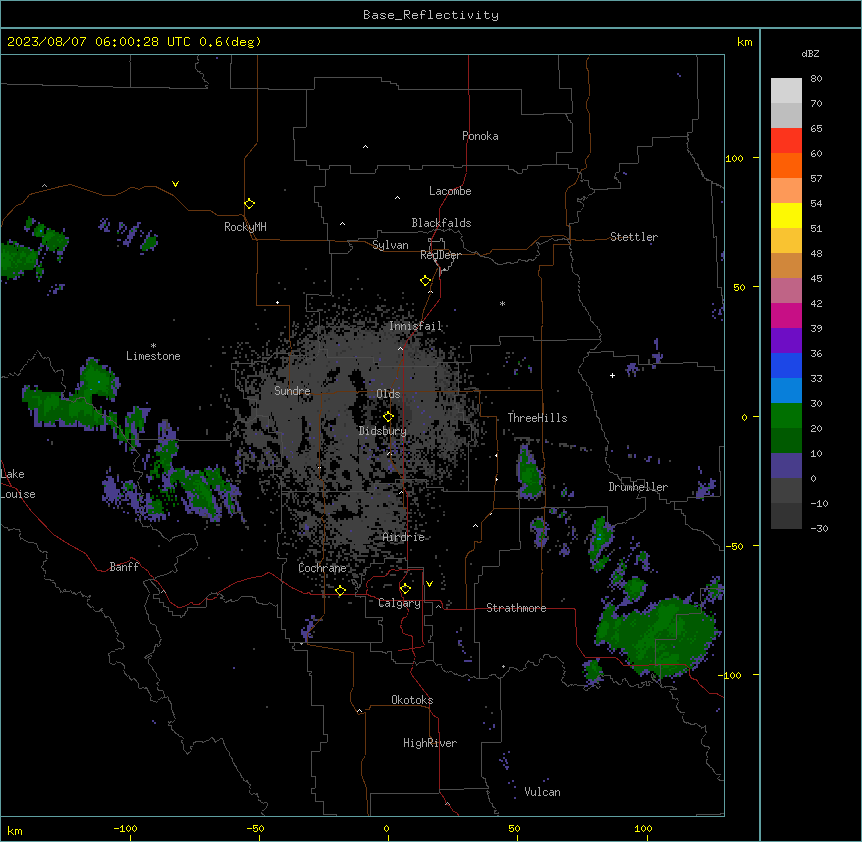Click the Drumheller label
This screenshot has height=842, width=862.
[x=638, y=487]
